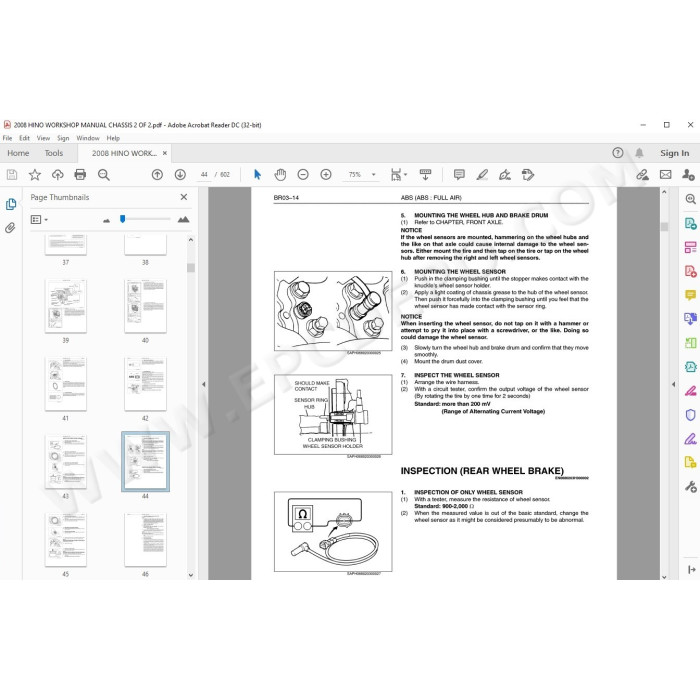Open the sign document tool
This screenshot has width=700, height=700.
click(x=505, y=175)
